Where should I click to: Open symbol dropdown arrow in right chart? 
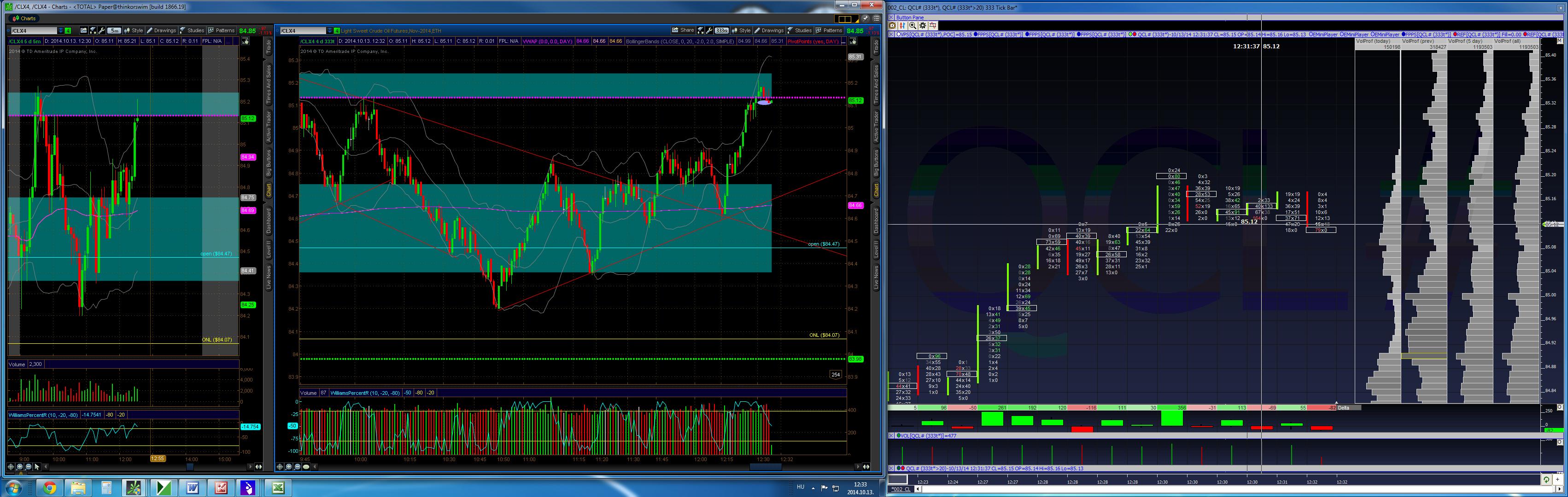(x=329, y=30)
